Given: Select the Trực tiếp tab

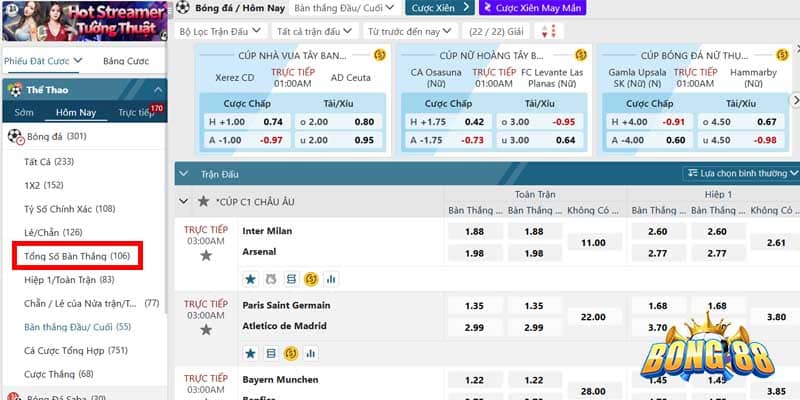Looking at the screenshot, I should click(x=136, y=112).
